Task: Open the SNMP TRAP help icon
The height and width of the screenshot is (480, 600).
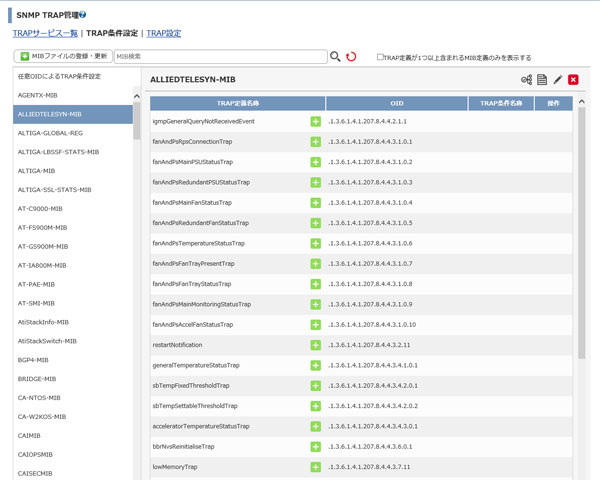Action: pos(83,15)
